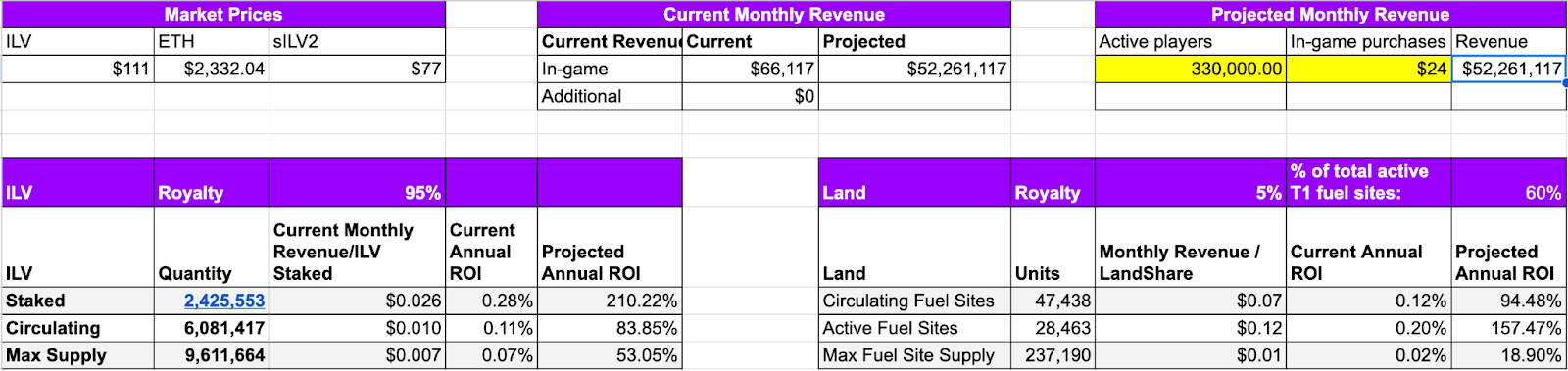Click the $0.010 circulating revenue cell
The width and height of the screenshot is (1568, 371).
click(x=357, y=328)
